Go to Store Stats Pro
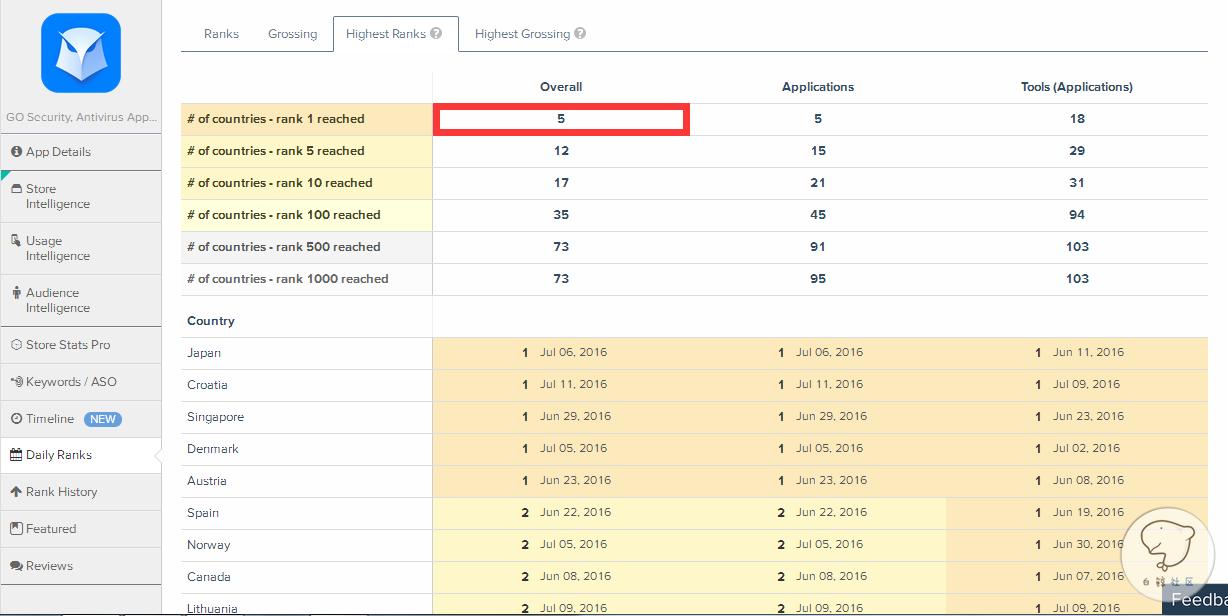This screenshot has width=1228, height=616. pyautogui.click(x=67, y=345)
